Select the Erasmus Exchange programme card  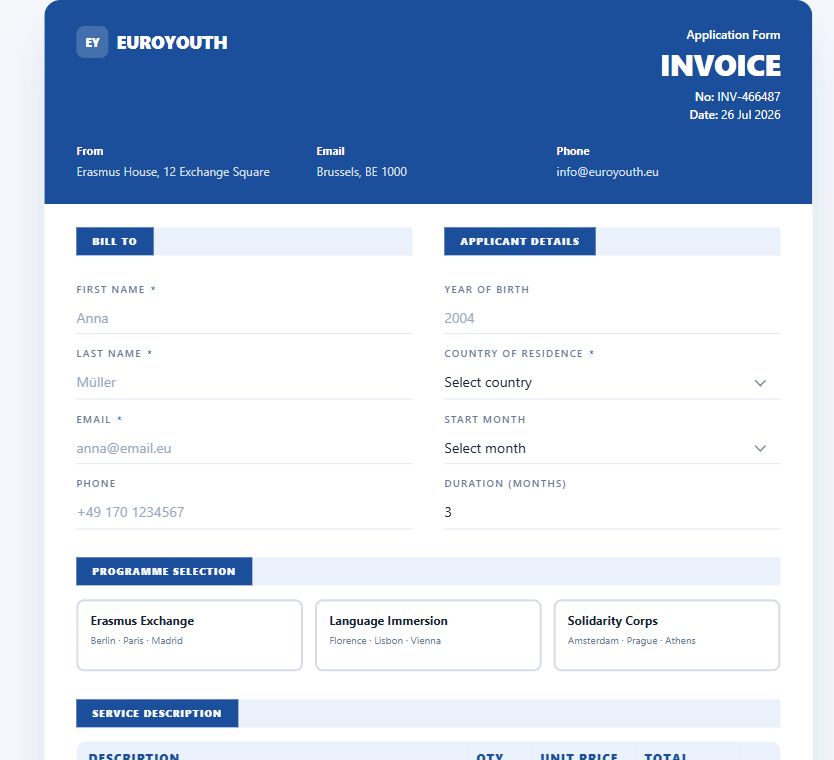(189, 635)
